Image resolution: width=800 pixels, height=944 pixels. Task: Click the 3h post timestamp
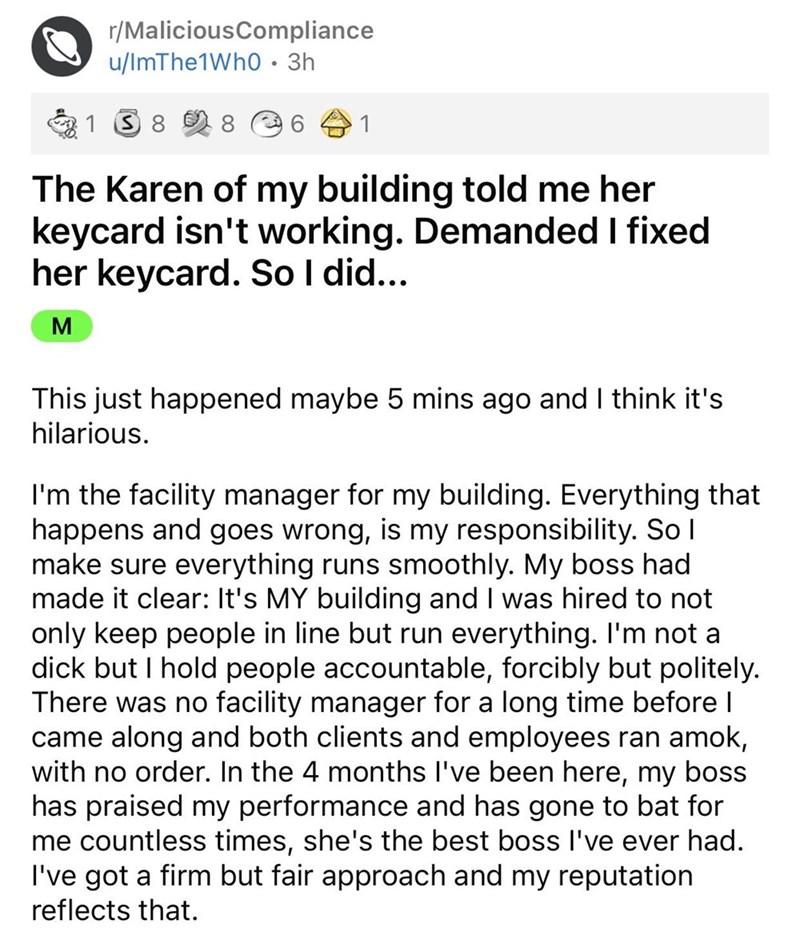tap(300, 62)
